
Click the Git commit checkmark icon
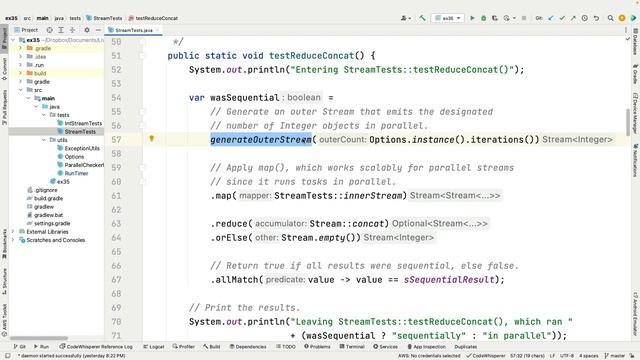coord(562,18)
